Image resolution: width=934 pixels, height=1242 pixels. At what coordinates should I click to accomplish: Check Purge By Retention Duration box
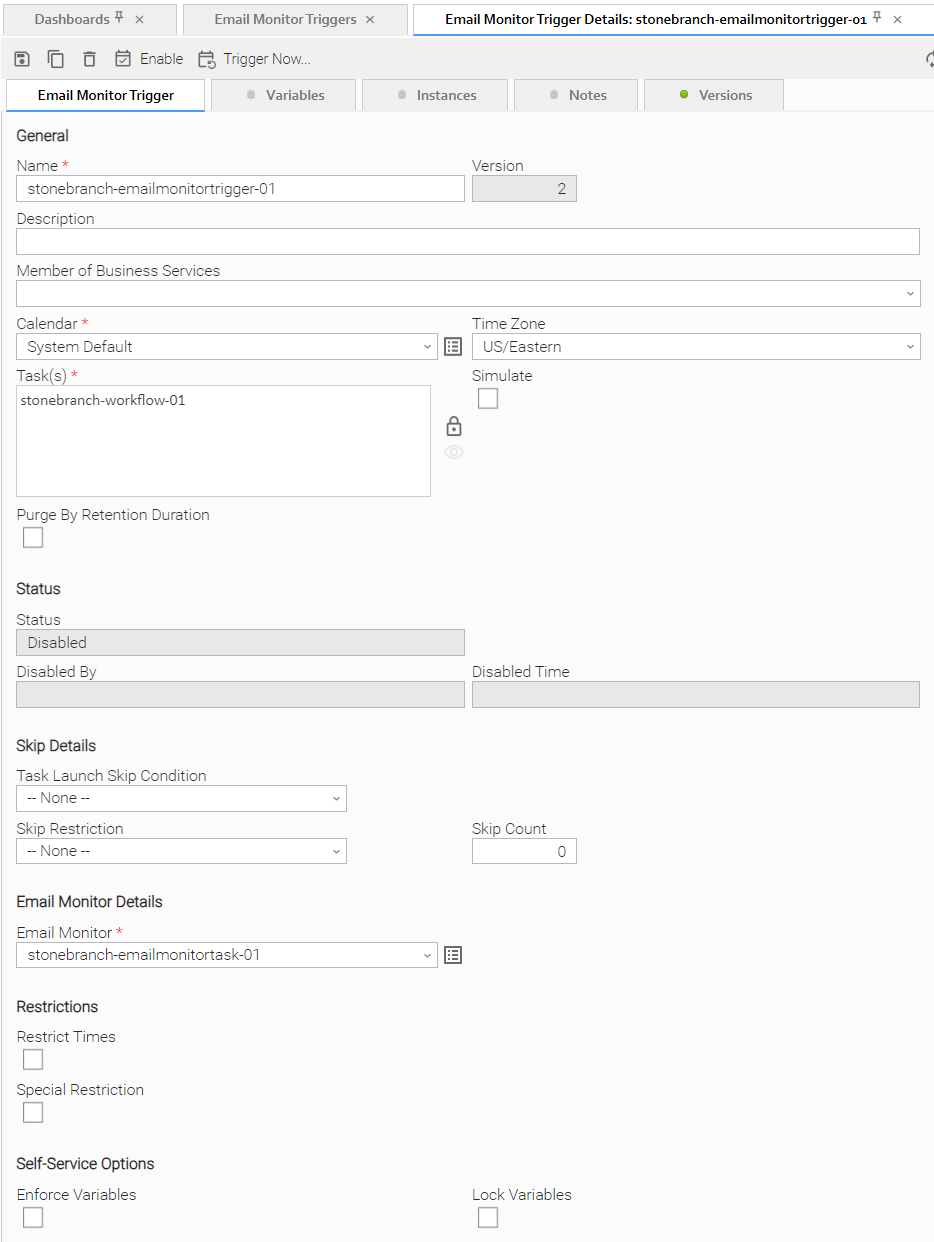(33, 538)
